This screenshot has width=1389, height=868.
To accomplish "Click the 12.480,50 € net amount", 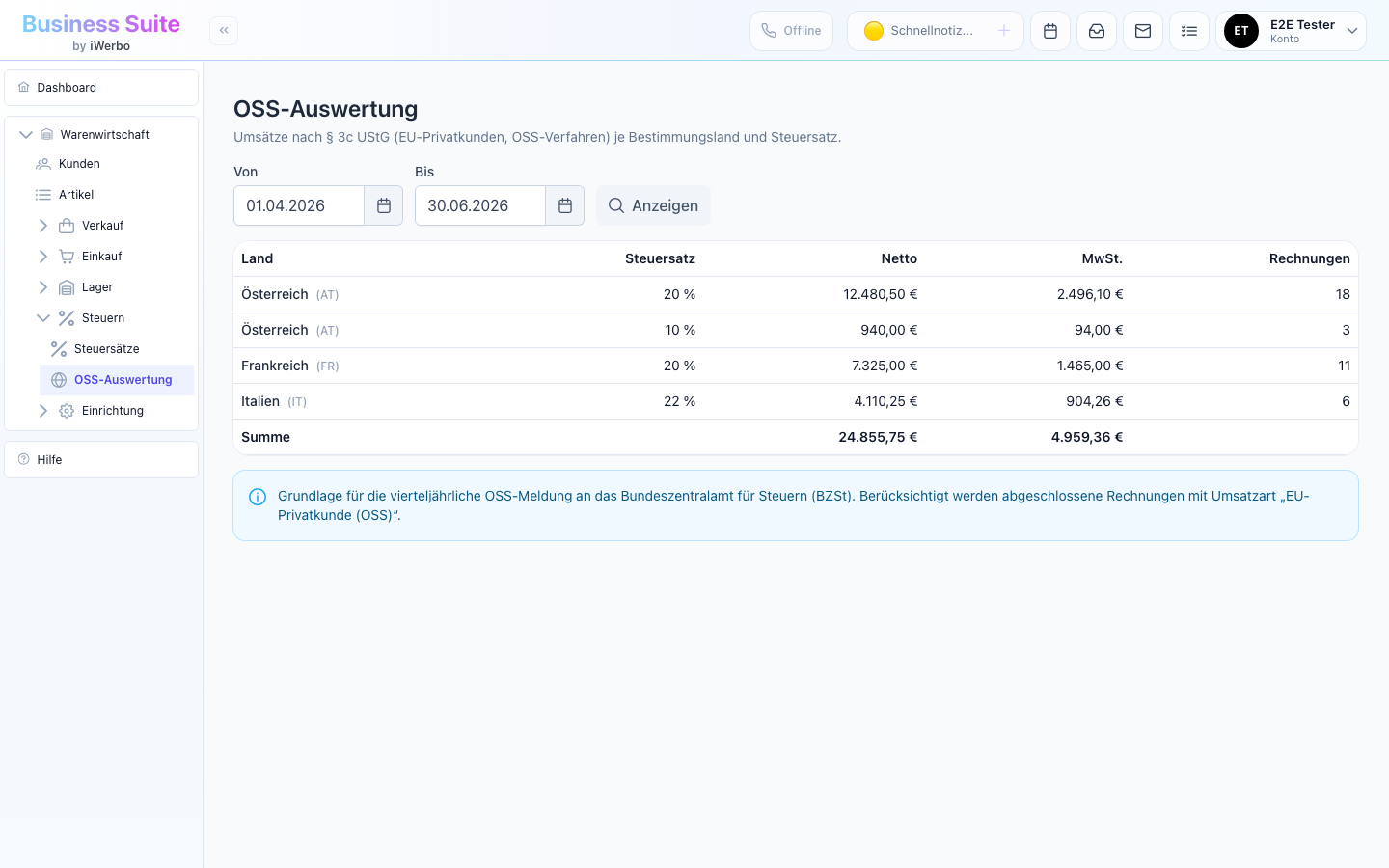I will (x=880, y=294).
